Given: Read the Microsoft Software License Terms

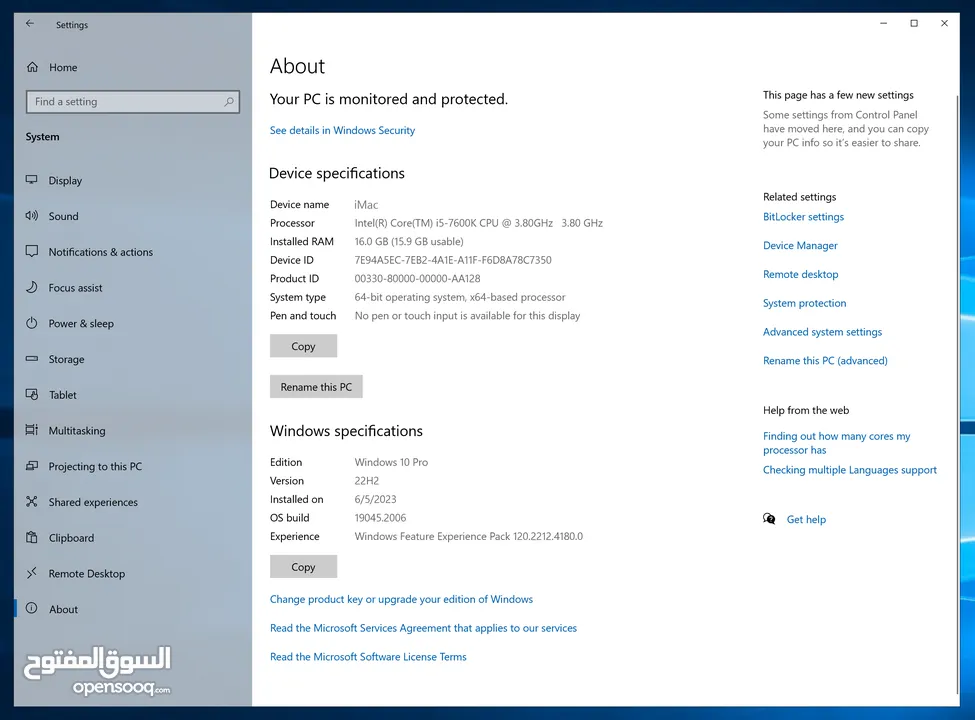Looking at the screenshot, I should (368, 657).
